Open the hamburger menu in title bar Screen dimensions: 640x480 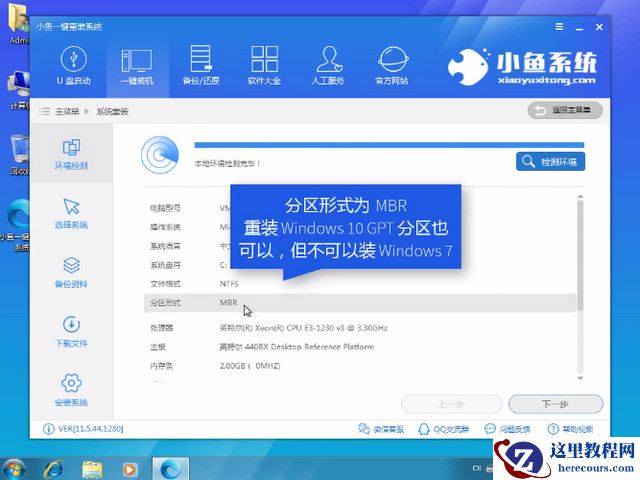pyautogui.click(x=559, y=27)
